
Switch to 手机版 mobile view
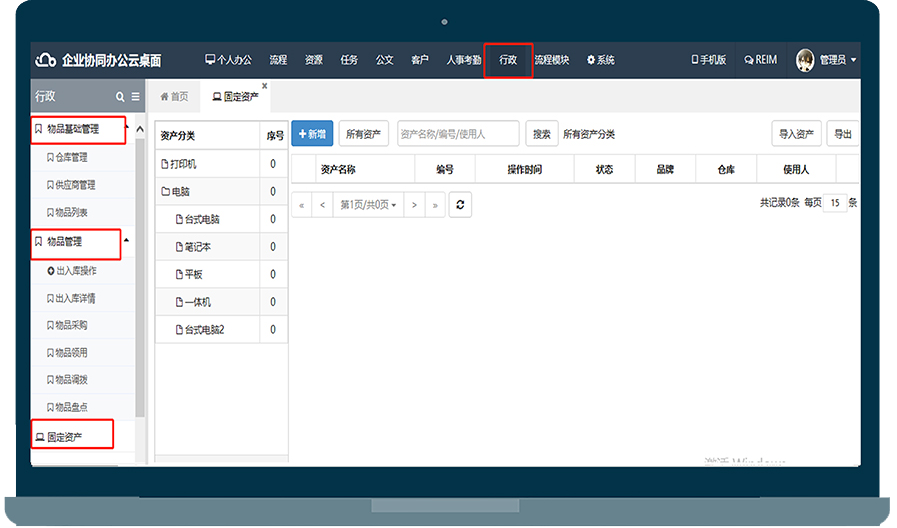coord(709,60)
